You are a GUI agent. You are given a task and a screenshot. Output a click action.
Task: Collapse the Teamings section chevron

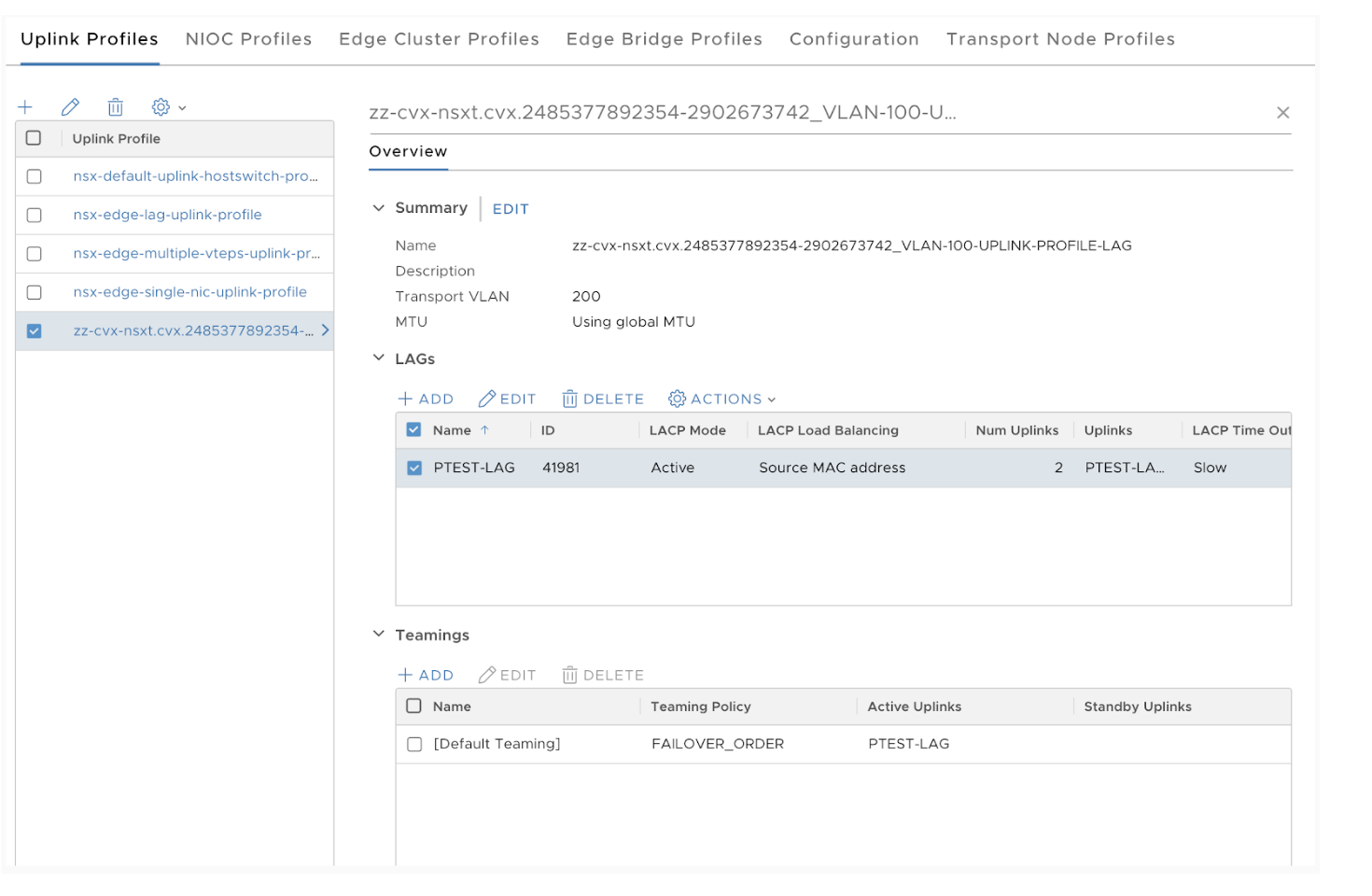[379, 635]
